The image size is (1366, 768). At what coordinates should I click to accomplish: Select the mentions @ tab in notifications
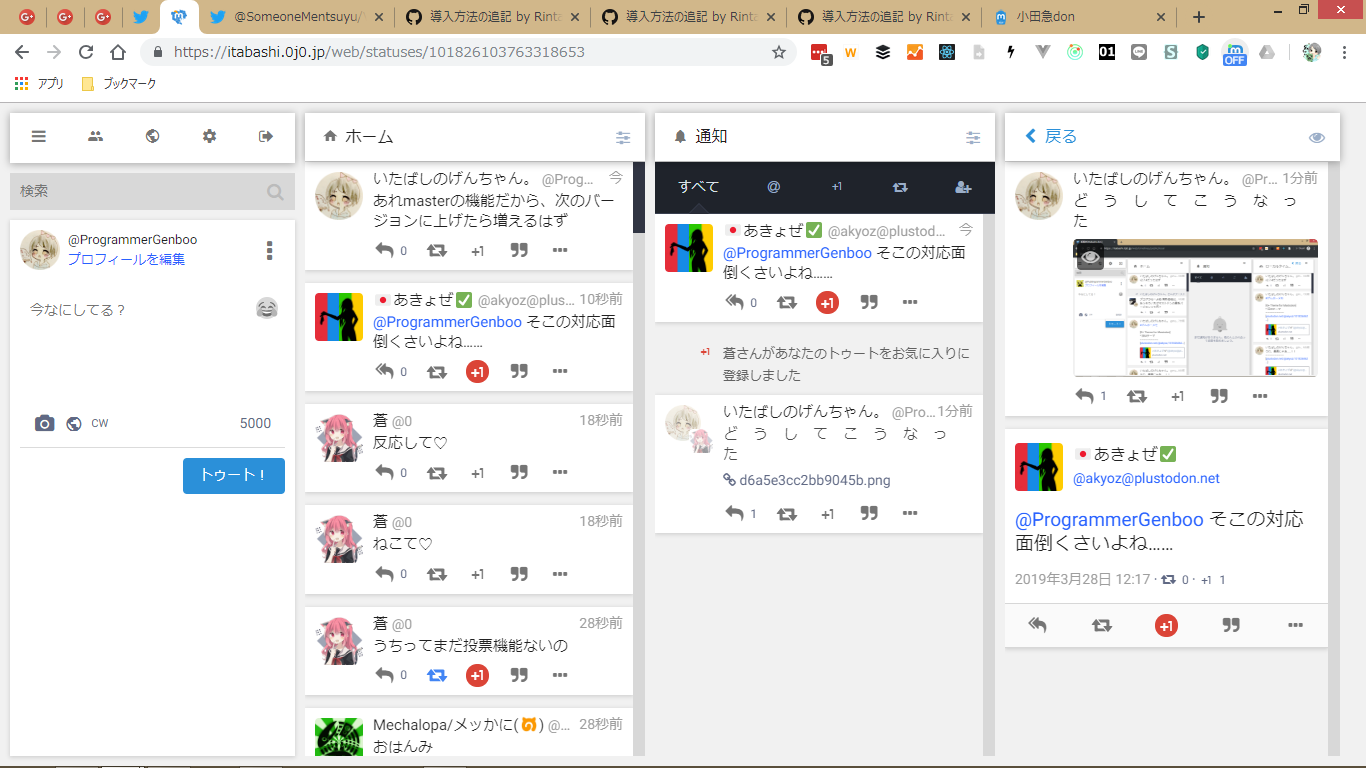[773, 187]
